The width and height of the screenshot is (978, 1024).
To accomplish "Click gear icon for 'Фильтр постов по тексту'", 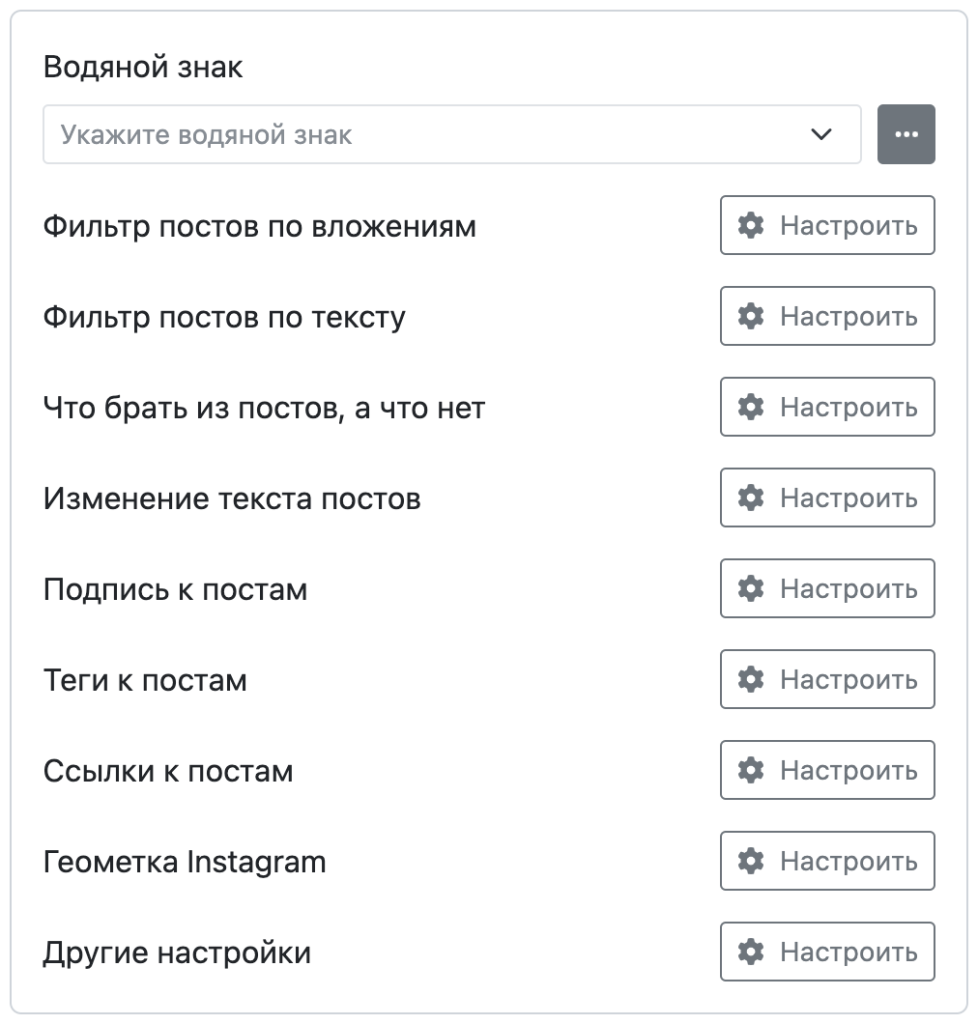I will point(749,317).
